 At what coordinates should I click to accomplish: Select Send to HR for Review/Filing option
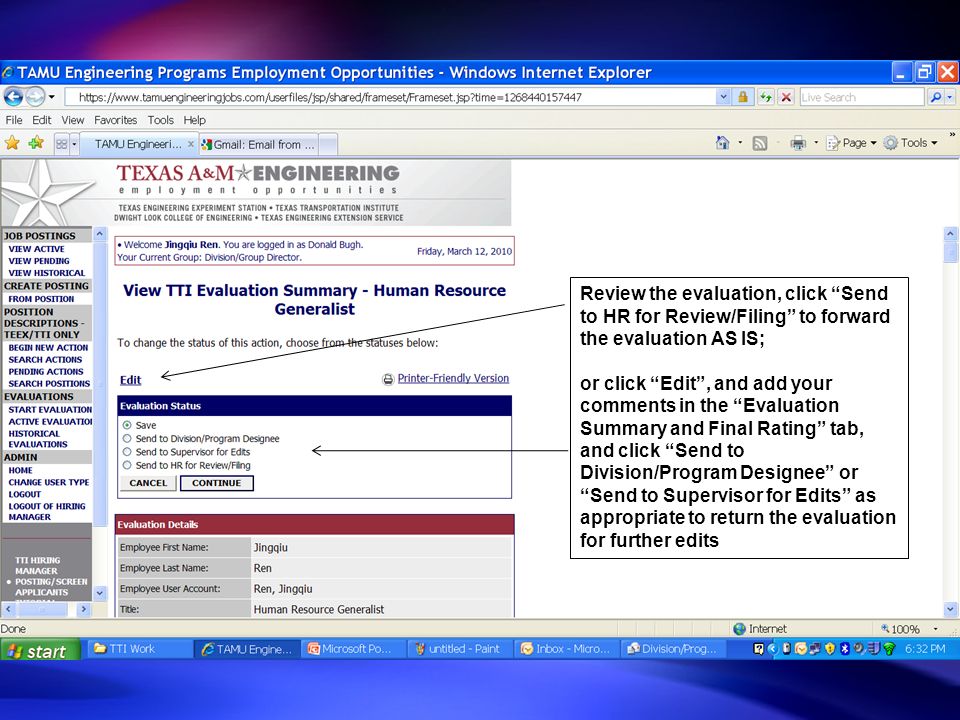point(127,465)
